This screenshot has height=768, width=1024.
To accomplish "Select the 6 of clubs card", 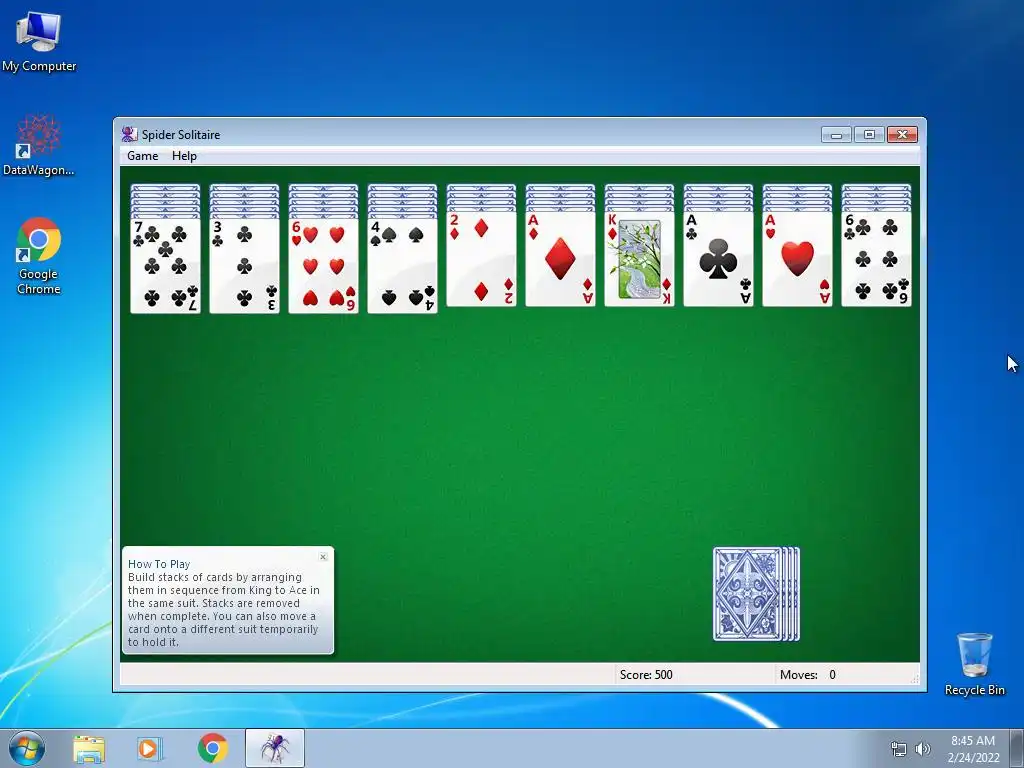I will 876,259.
